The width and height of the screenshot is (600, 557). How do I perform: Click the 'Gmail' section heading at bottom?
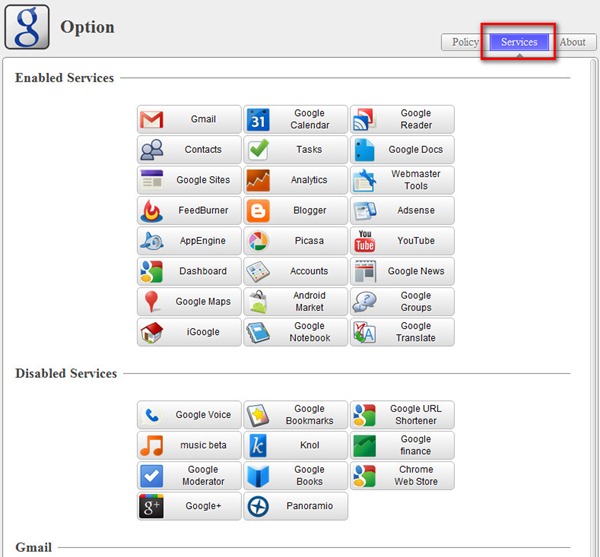point(34,547)
